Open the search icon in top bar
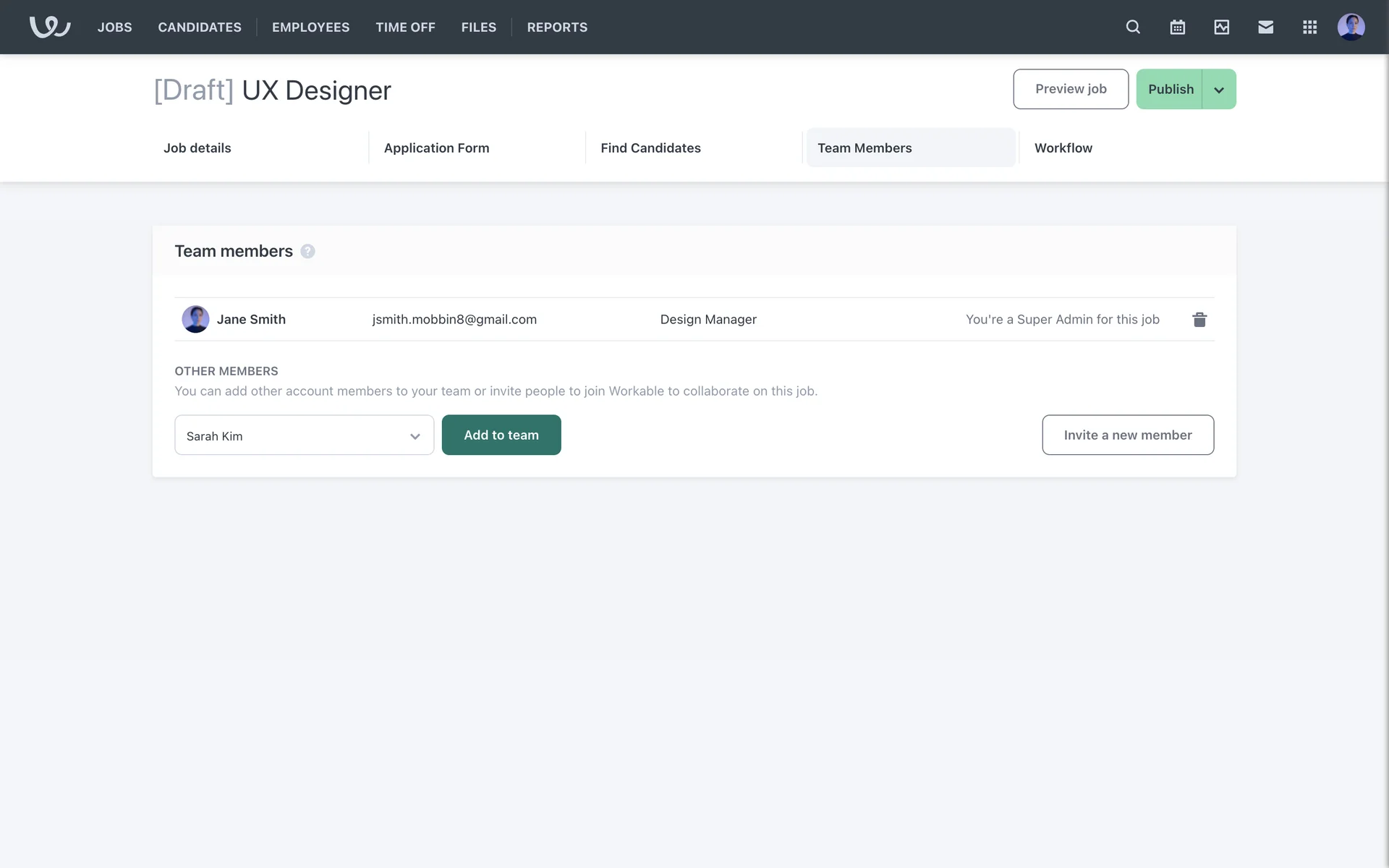1389x868 pixels. tap(1133, 27)
